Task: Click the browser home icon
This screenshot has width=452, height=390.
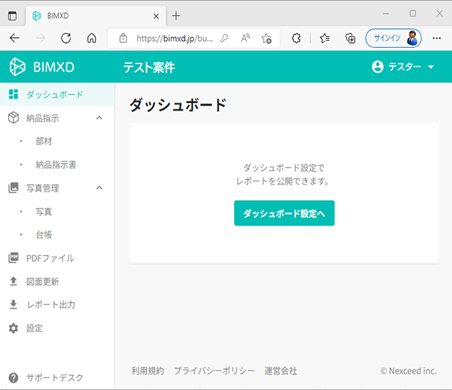Action: point(92,38)
